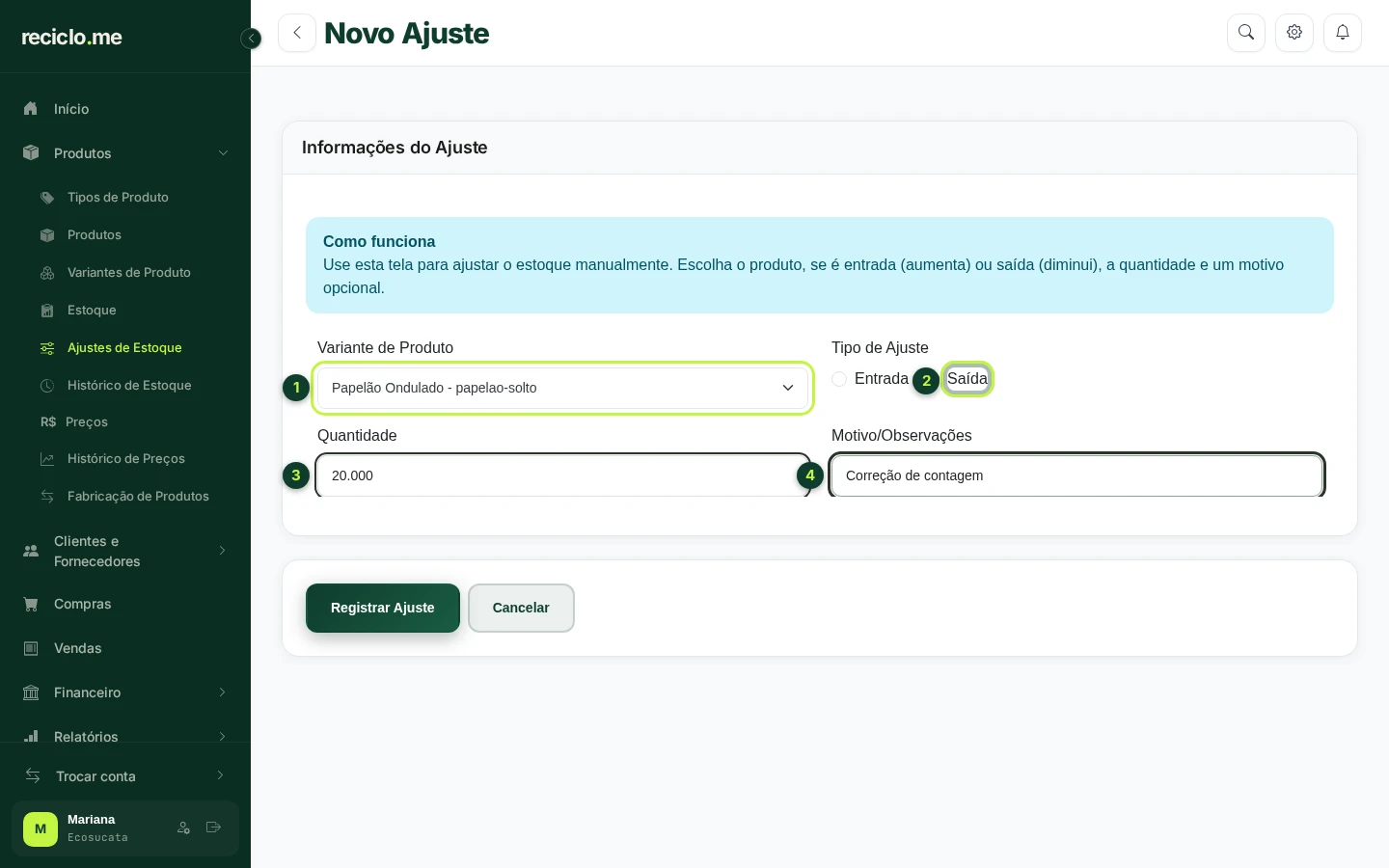
Task: Expand the Financeiro submenu chevron
Action: (223, 692)
